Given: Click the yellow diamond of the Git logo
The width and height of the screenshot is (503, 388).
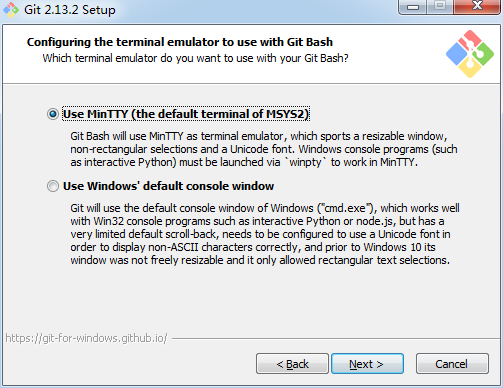Looking at the screenshot, I should coord(470,68).
